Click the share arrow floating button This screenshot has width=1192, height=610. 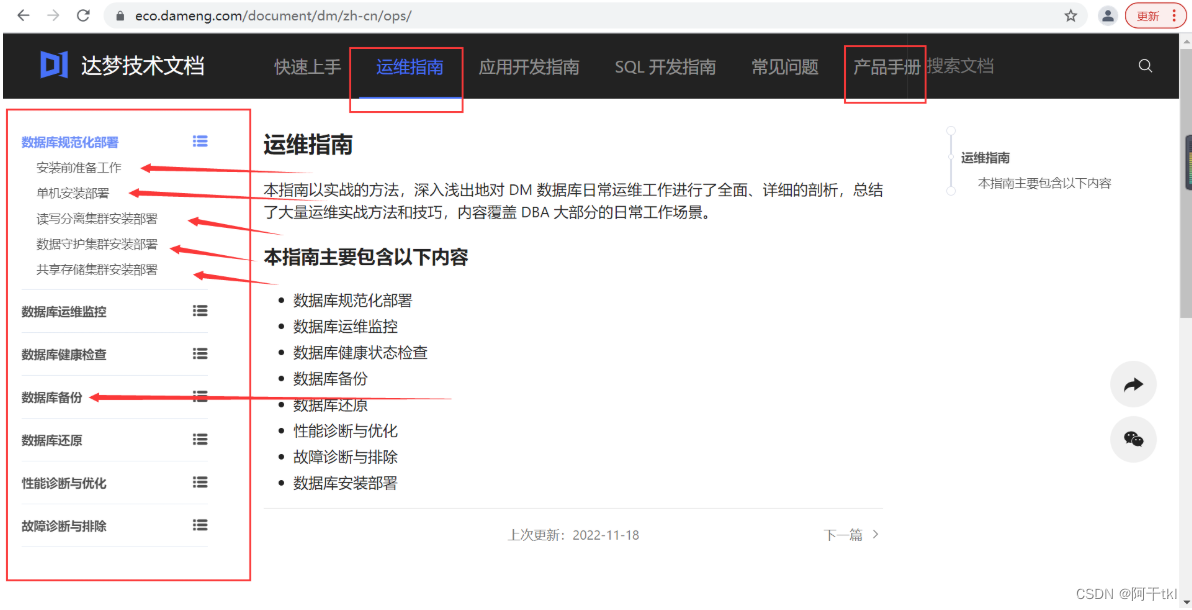(1133, 385)
